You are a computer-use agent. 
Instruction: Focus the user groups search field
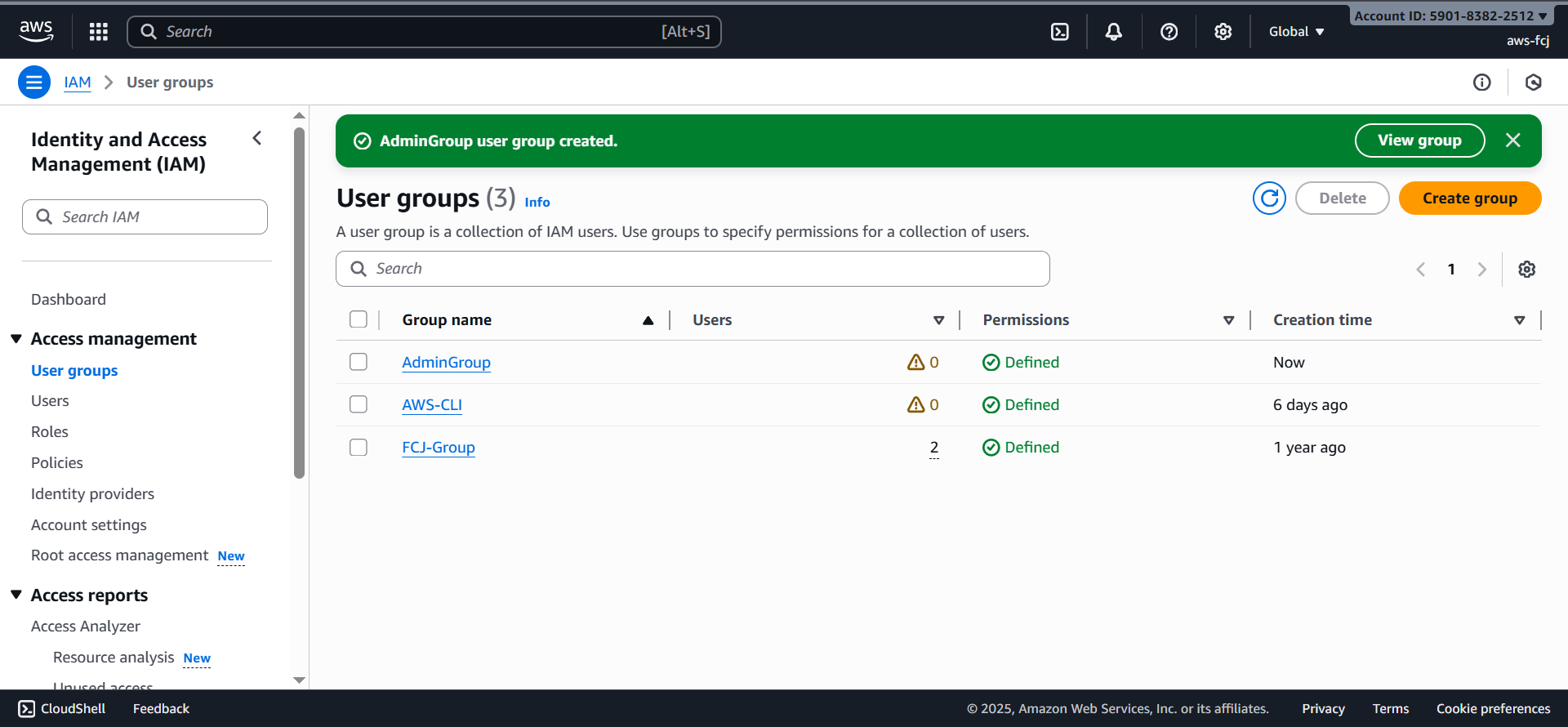(x=693, y=269)
